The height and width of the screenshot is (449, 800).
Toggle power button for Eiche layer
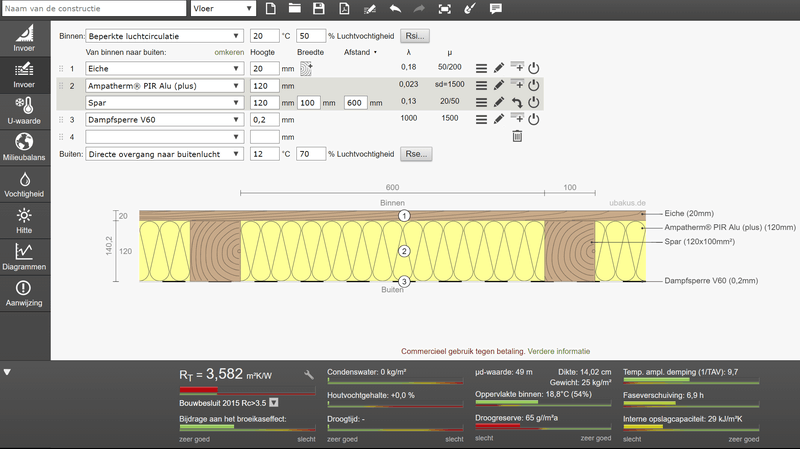534,68
